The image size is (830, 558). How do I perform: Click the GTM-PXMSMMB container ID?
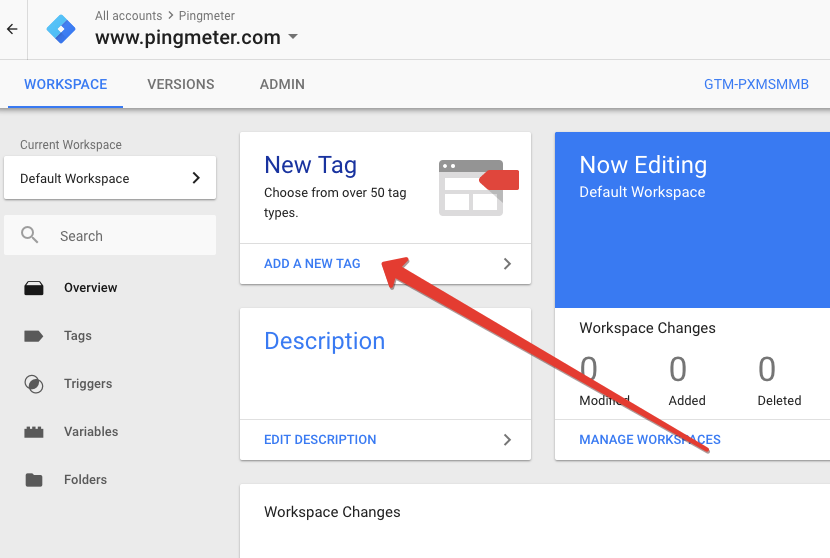(x=756, y=84)
